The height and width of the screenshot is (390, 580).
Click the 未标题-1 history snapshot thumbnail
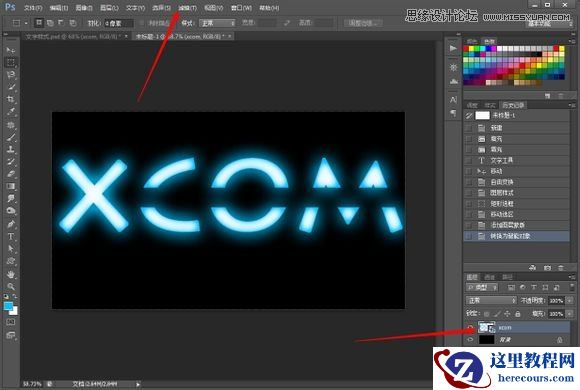(482, 115)
